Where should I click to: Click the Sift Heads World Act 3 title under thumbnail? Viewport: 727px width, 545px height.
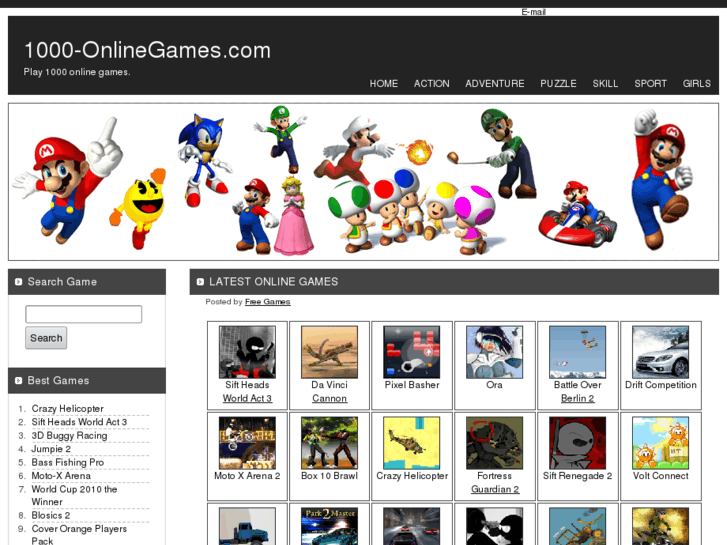click(x=247, y=391)
